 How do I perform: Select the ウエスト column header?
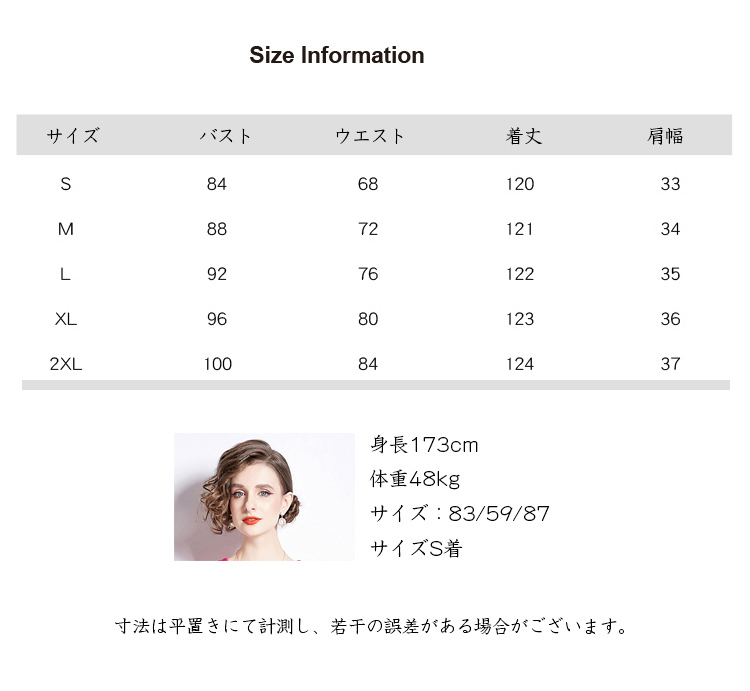[370, 136]
